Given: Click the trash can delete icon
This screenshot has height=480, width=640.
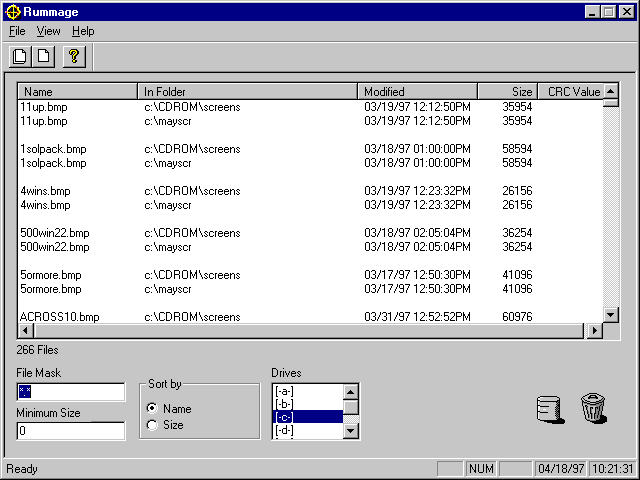Looking at the screenshot, I should point(593,408).
